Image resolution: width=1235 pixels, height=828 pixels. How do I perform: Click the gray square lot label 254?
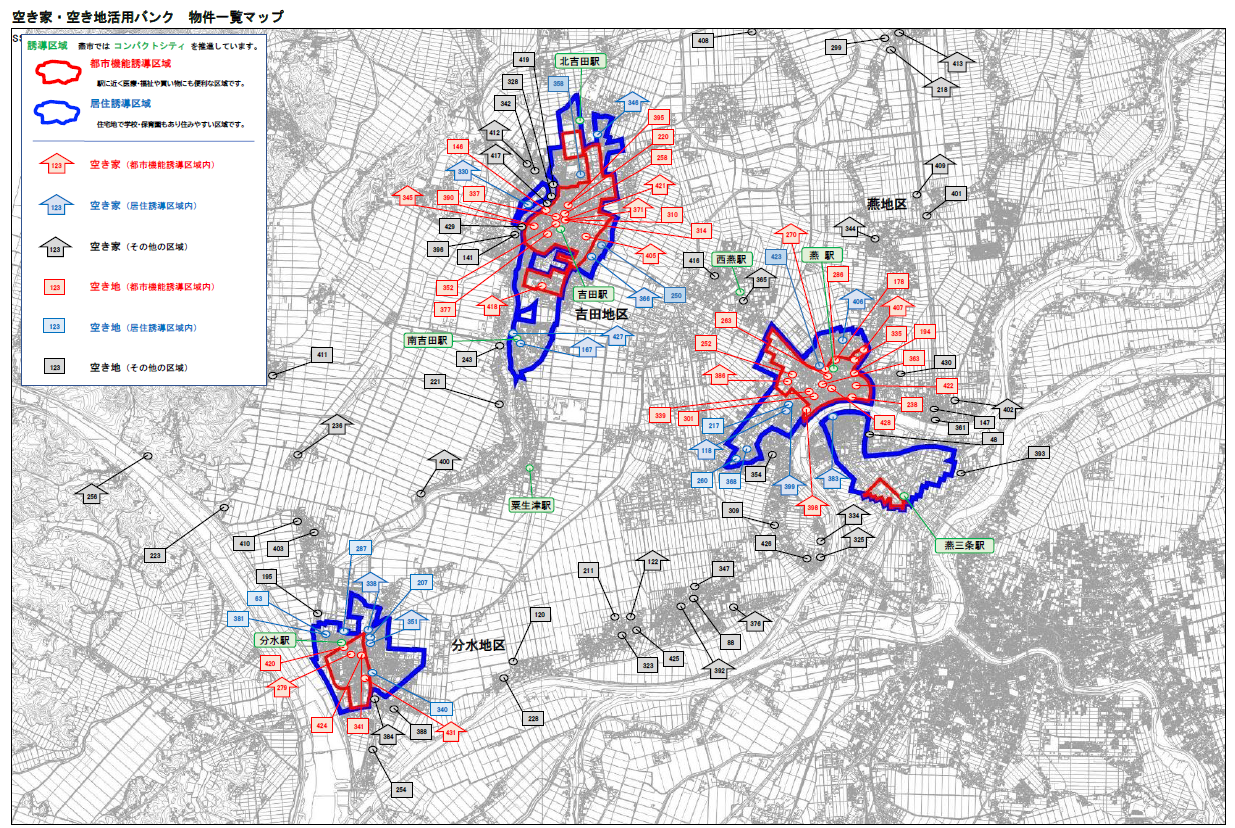tap(402, 790)
